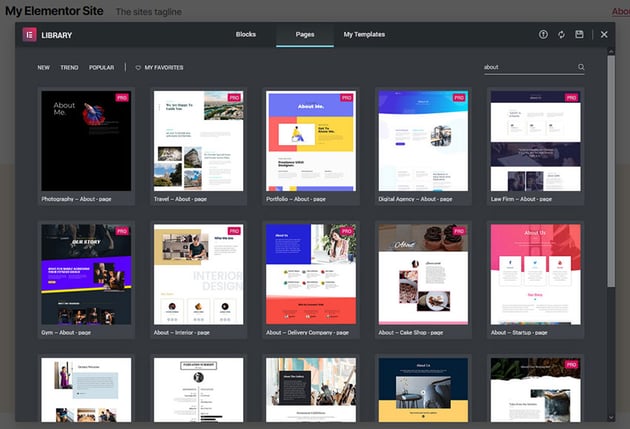Click the search magnifier icon
This screenshot has width=630, height=429.
click(x=581, y=68)
